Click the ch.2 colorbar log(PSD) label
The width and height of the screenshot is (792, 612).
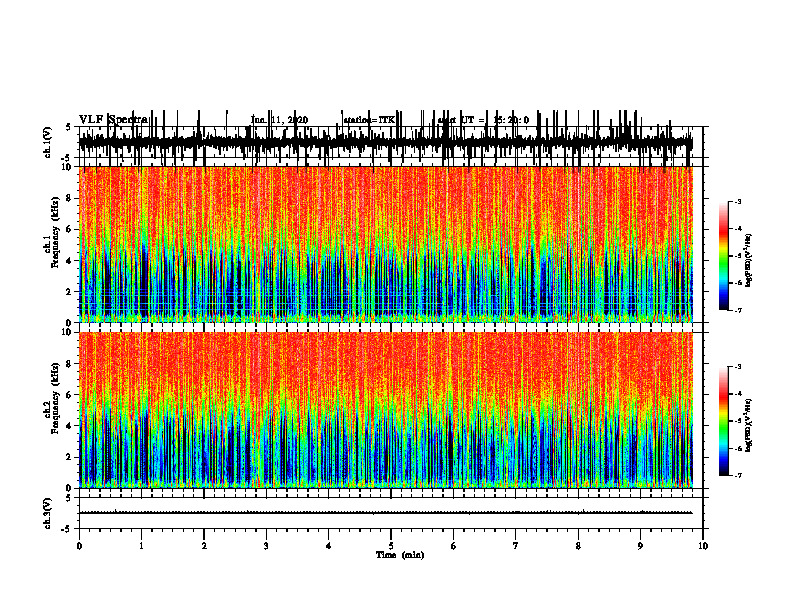tap(748, 425)
